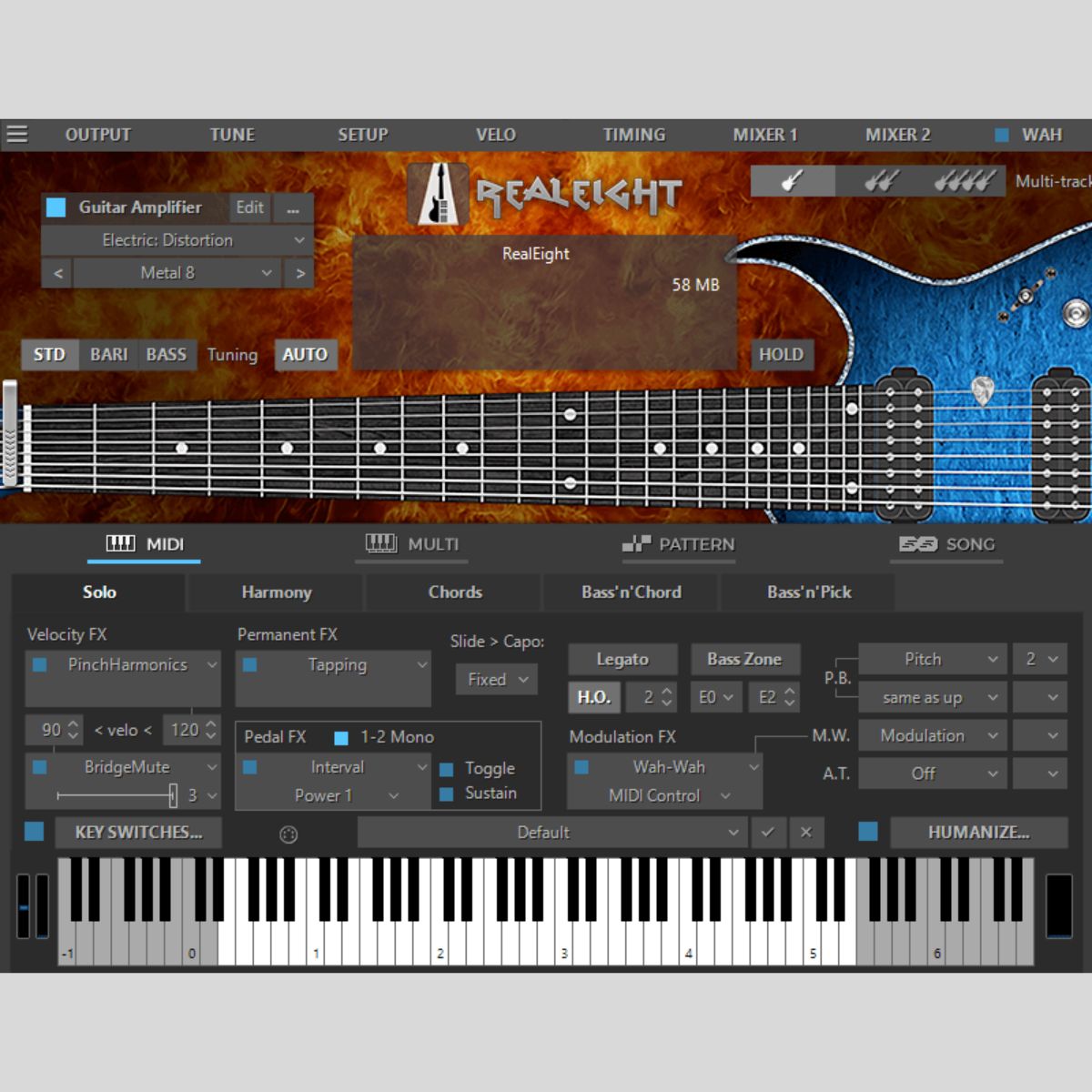This screenshot has width=1092, height=1092.
Task: Toggle the Guitar Amplifier enable box
Action: point(56,207)
